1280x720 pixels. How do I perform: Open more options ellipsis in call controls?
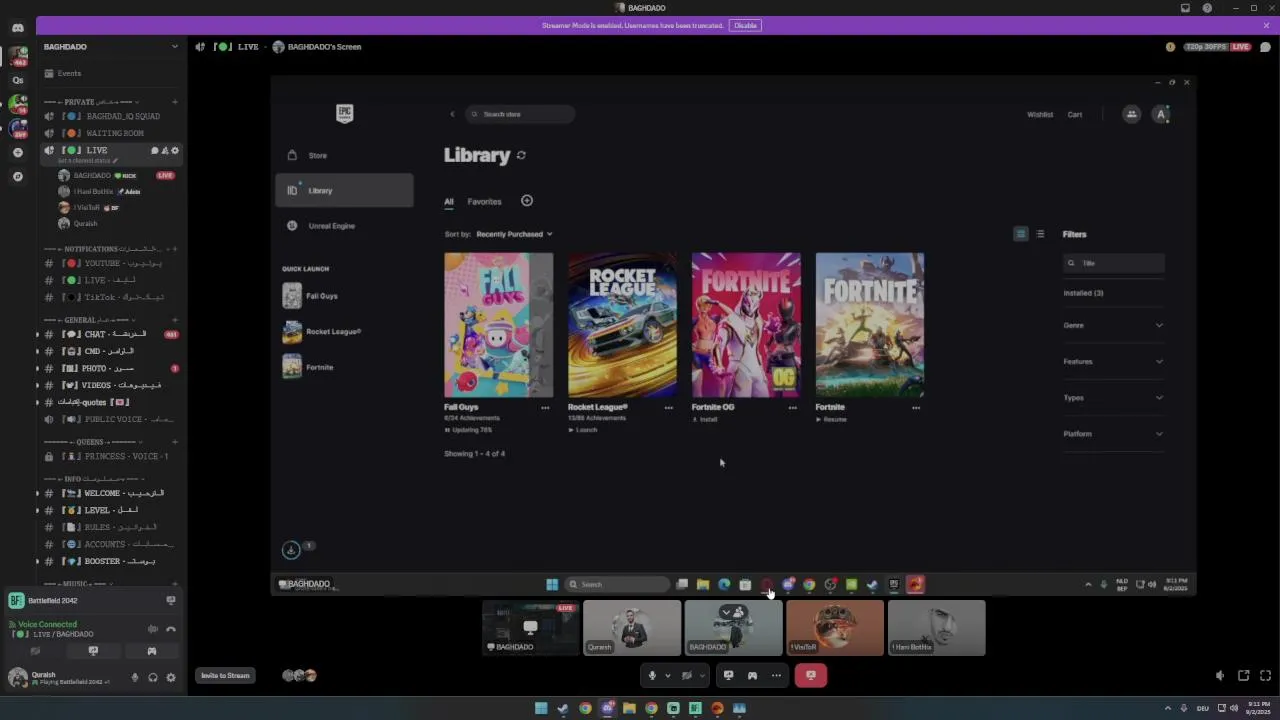click(776, 675)
